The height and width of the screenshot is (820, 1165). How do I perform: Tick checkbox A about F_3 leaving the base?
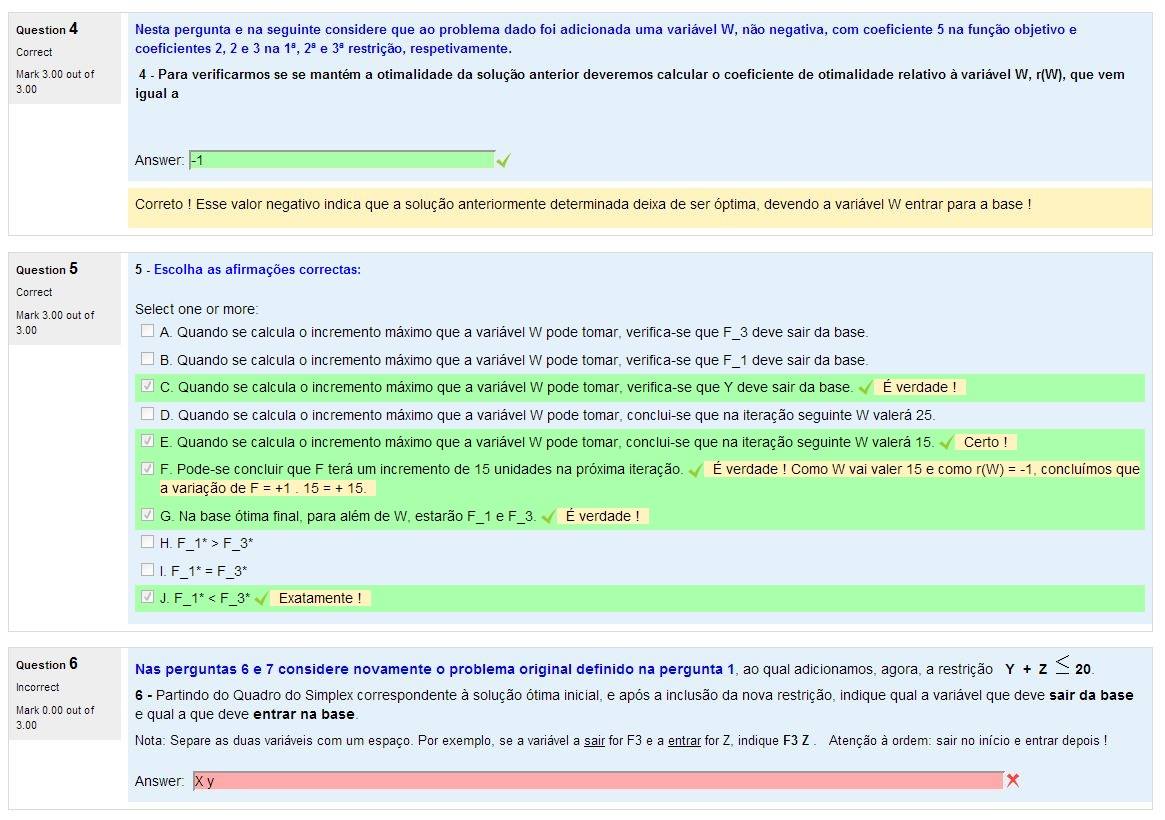click(x=147, y=331)
